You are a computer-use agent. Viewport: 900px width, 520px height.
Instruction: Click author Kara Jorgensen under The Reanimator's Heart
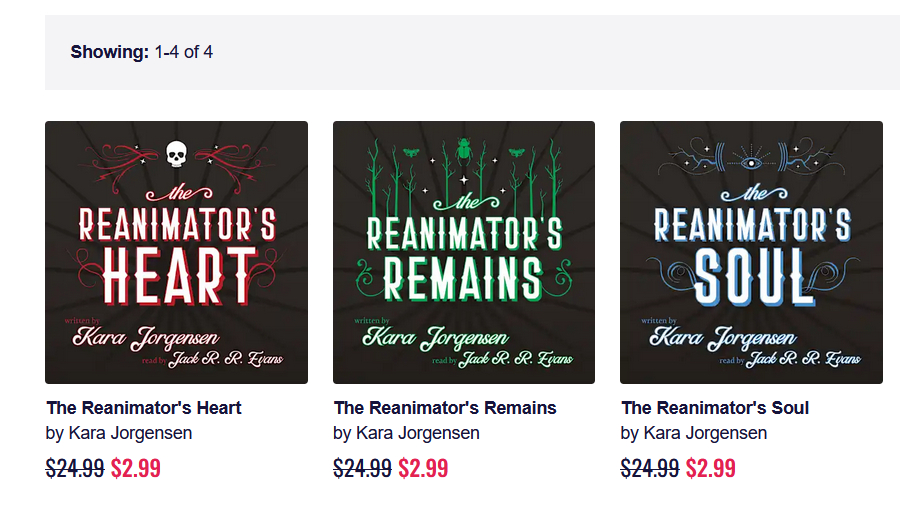[x=130, y=433]
